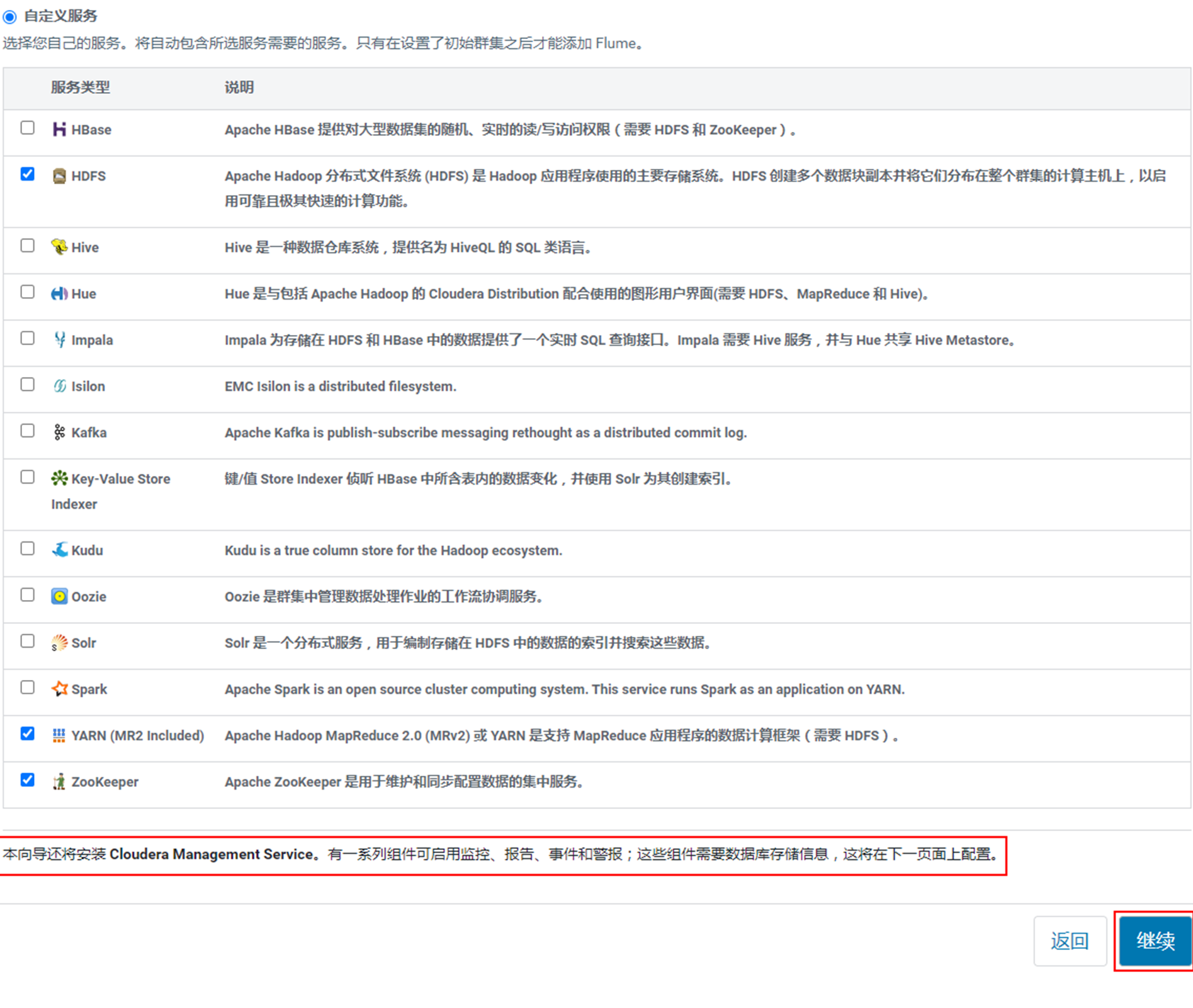Click the 继续 continue button
This screenshot has width=1193, height=1008.
point(1155,941)
